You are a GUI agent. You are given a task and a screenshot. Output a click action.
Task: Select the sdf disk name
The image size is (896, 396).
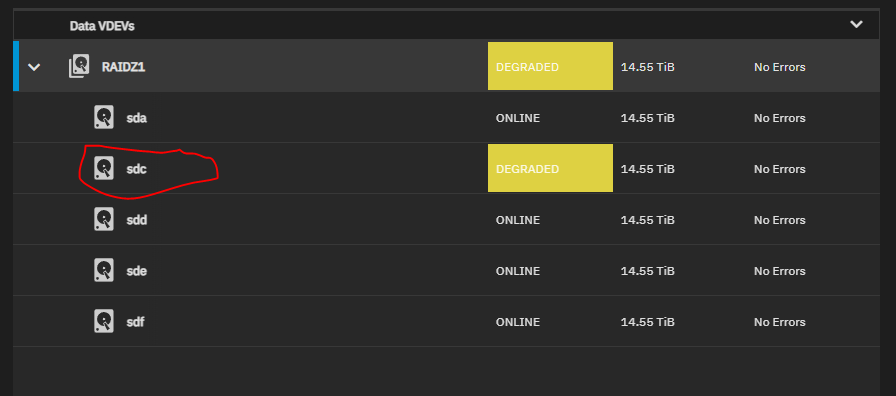point(135,322)
